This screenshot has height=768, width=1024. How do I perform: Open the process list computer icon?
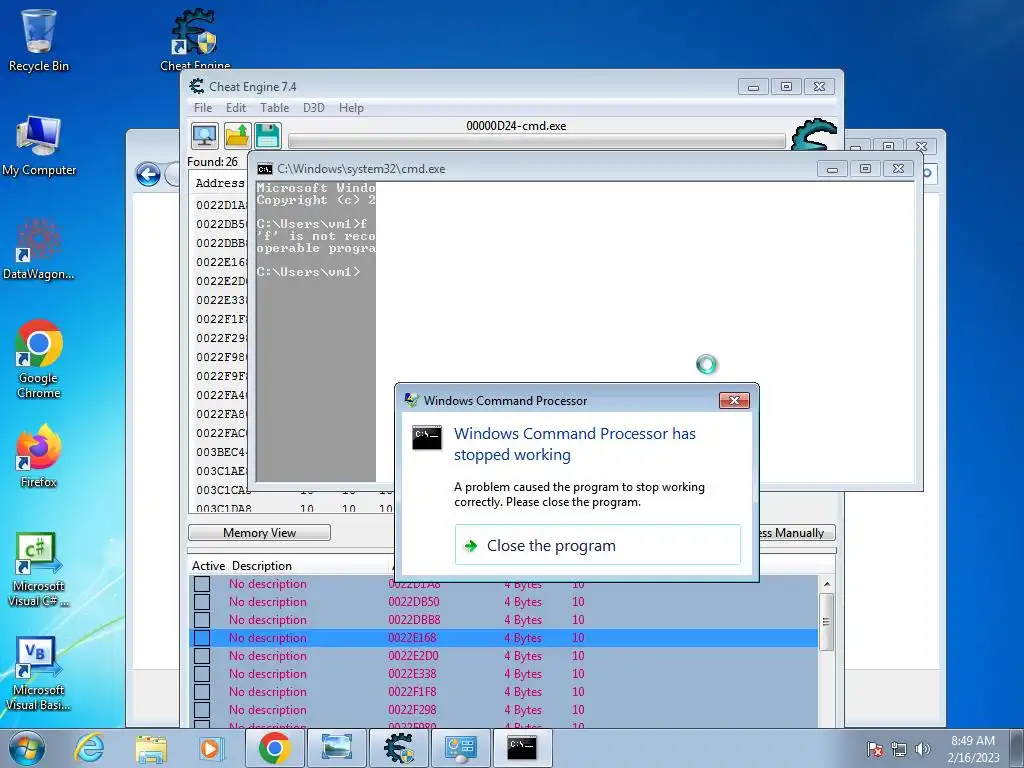point(204,136)
